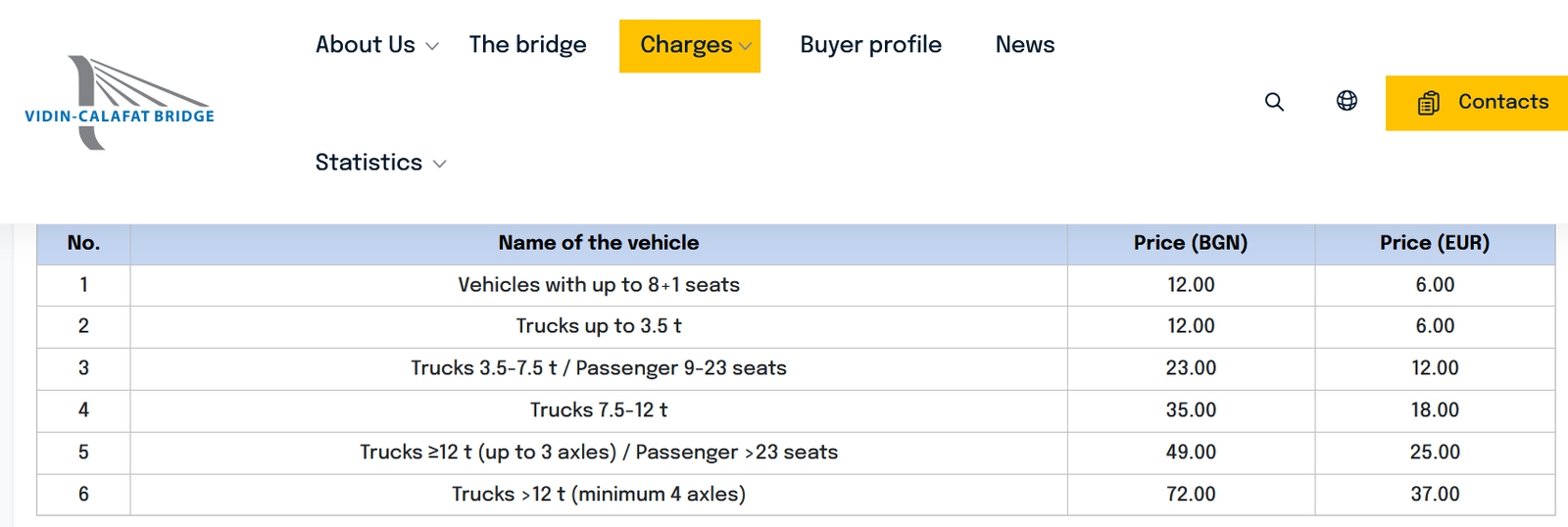Click the Price (BGN) column header
The width and height of the screenshot is (1568, 527).
point(1190,243)
